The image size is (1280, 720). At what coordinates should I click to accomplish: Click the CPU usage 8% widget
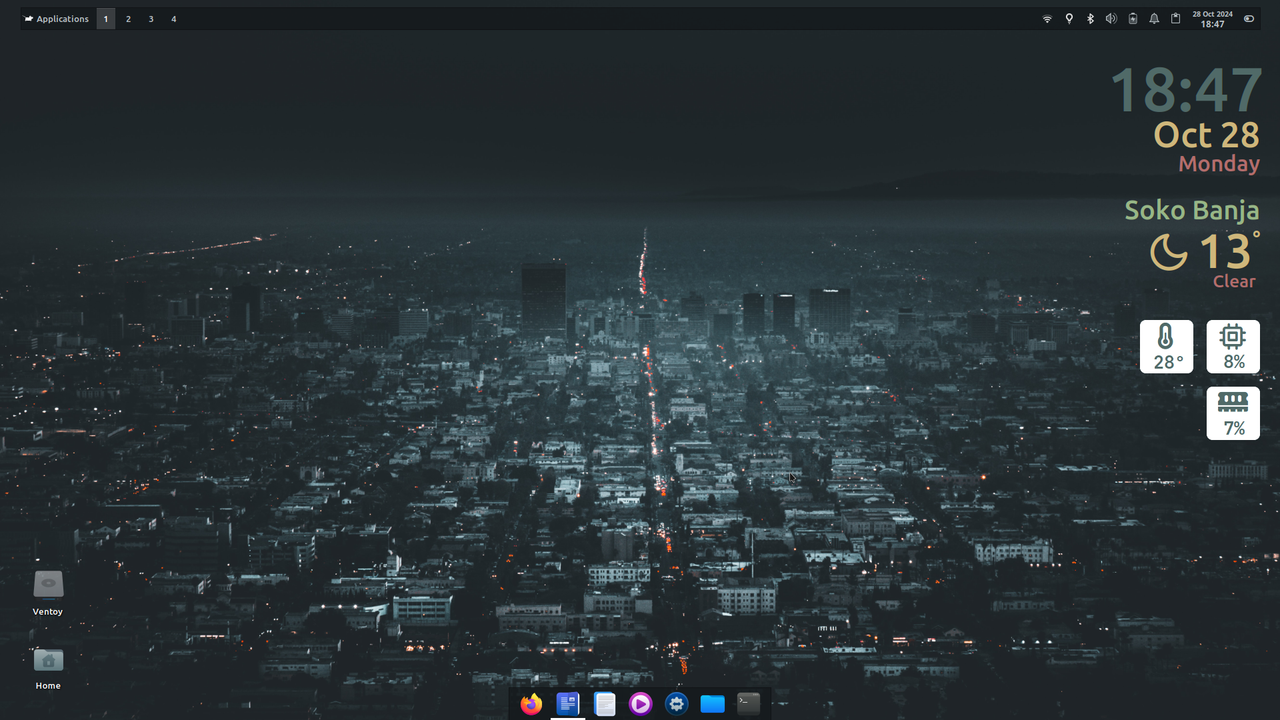click(x=1233, y=346)
